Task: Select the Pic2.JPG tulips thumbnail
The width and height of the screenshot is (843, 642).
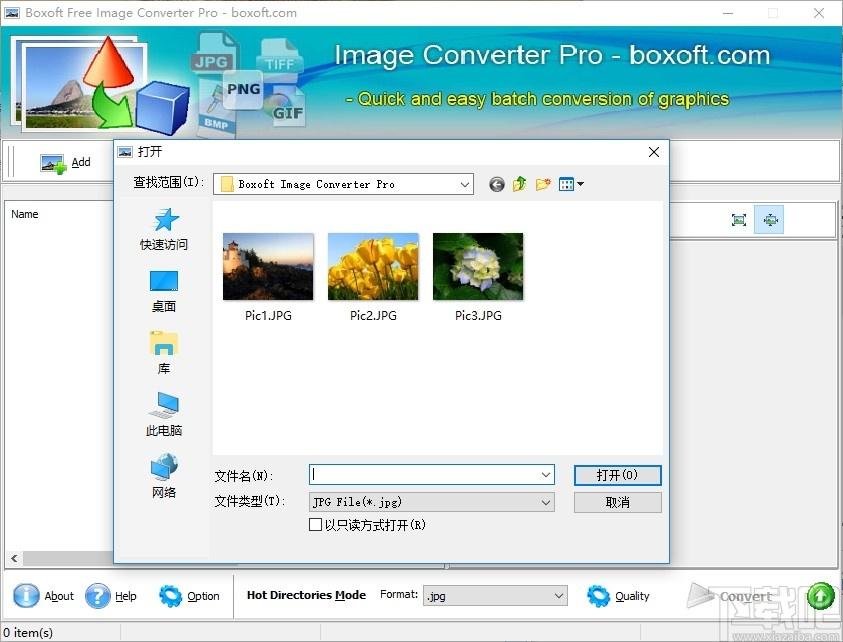Action: pos(373,267)
